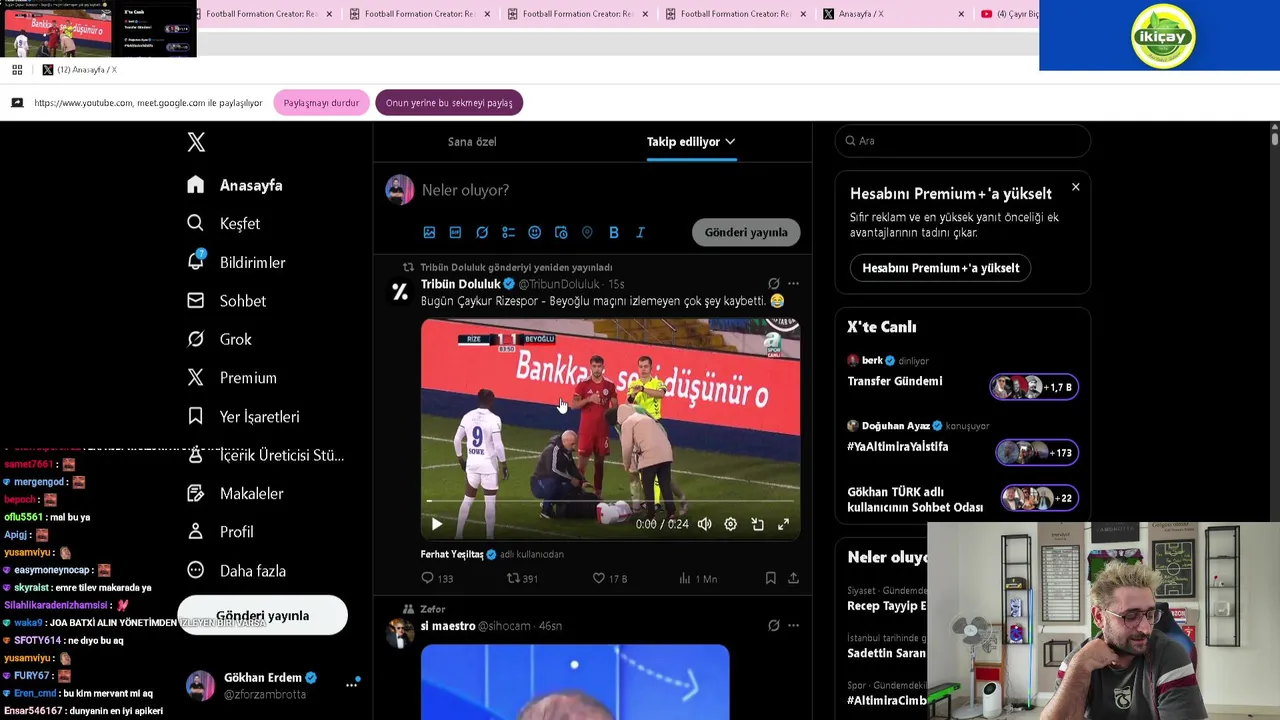
Task: Click the X logo in the sidebar
Action: click(196, 142)
